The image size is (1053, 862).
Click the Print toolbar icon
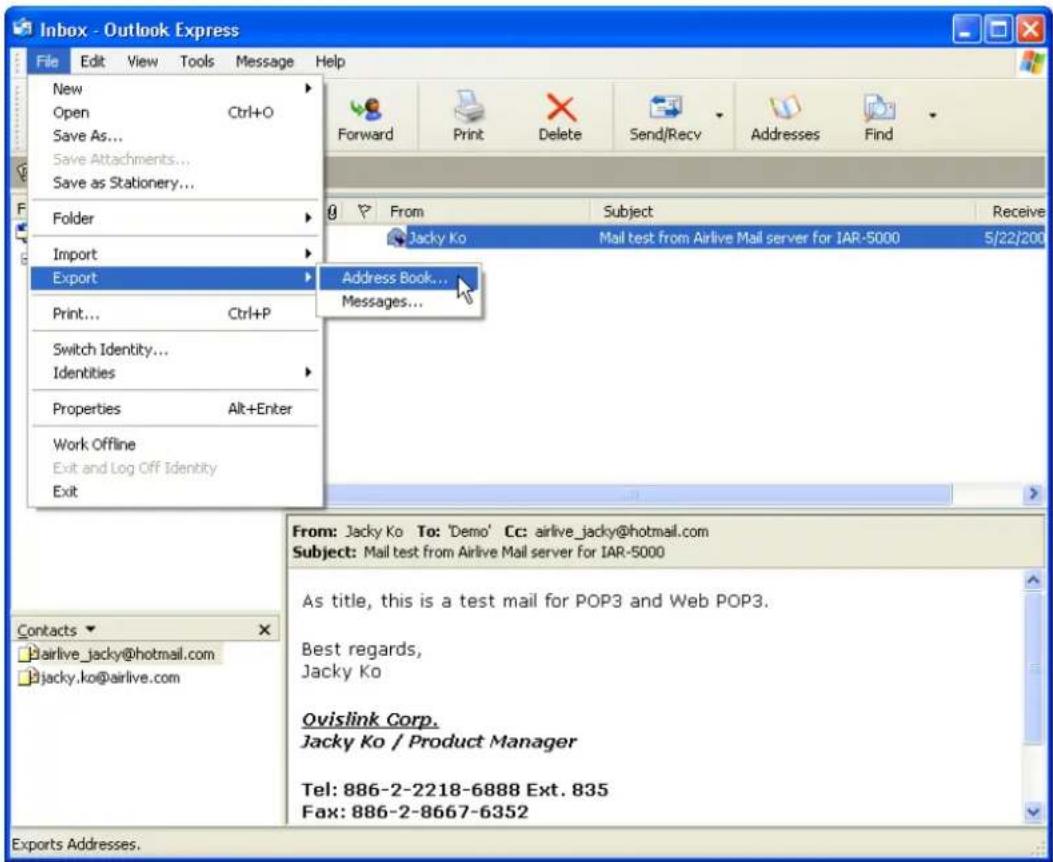[468, 107]
